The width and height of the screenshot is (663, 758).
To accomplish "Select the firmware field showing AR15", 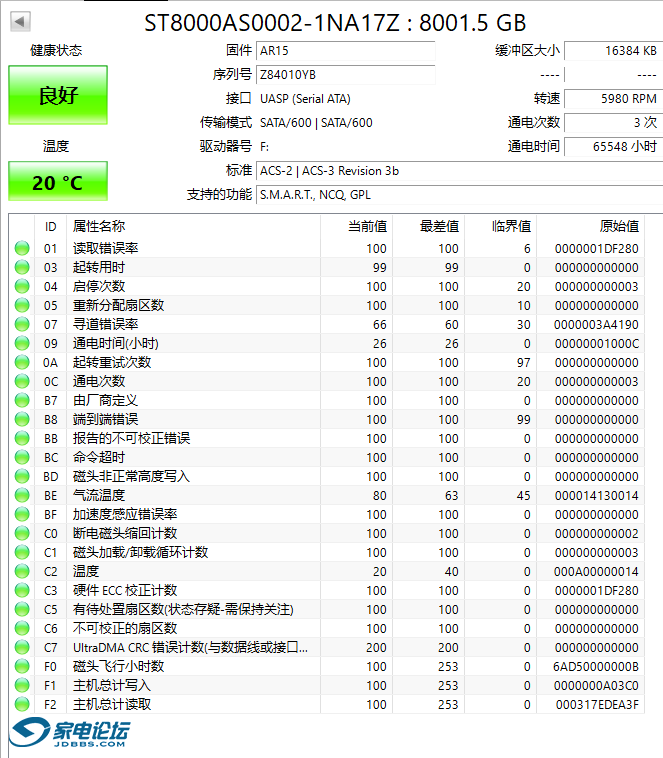I will [345, 51].
